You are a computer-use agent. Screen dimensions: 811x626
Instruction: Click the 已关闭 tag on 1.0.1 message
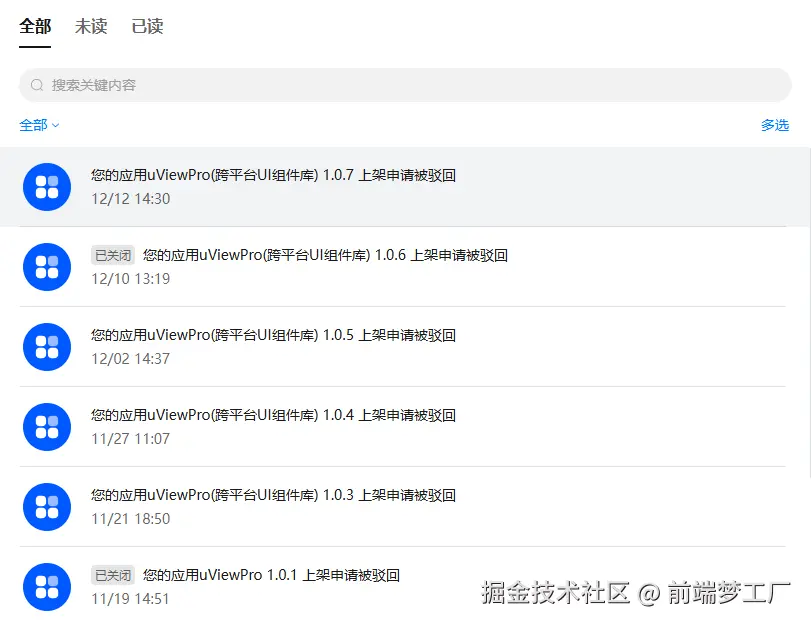[x=113, y=575]
